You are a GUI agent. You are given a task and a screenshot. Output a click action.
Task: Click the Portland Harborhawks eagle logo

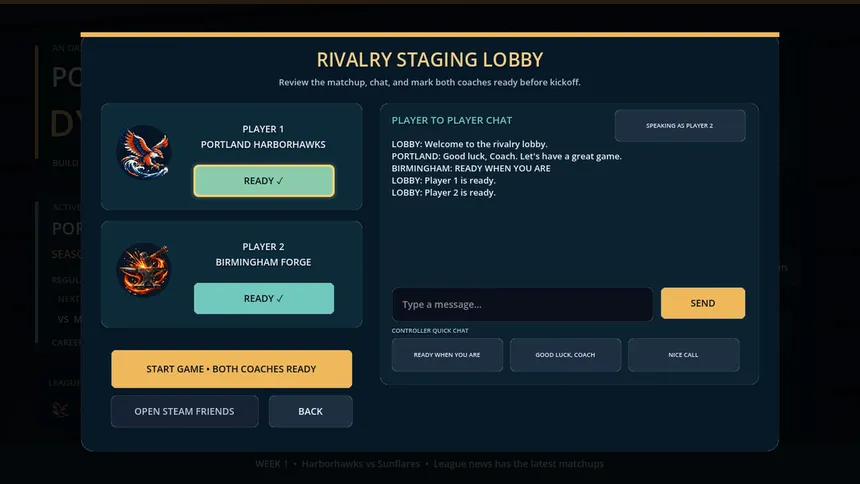click(x=144, y=152)
